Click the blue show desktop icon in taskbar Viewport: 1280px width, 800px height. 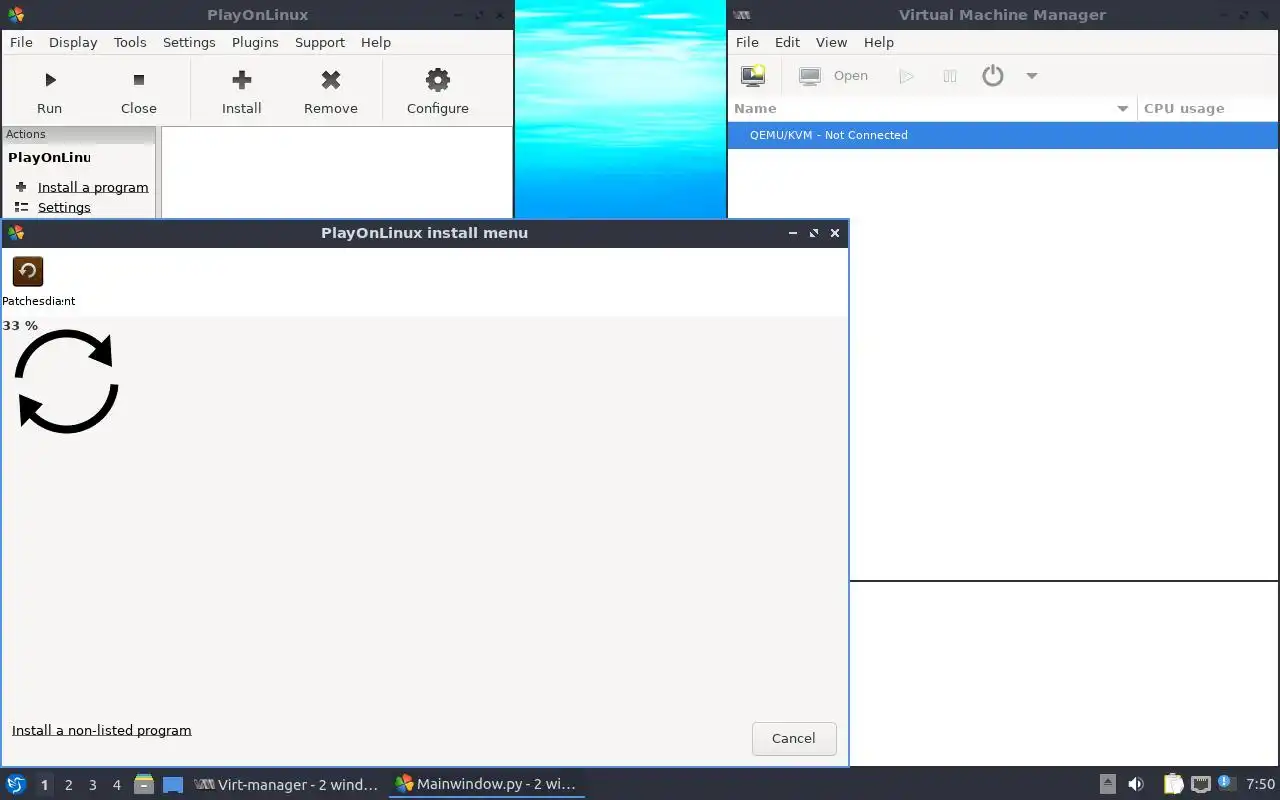click(x=173, y=785)
